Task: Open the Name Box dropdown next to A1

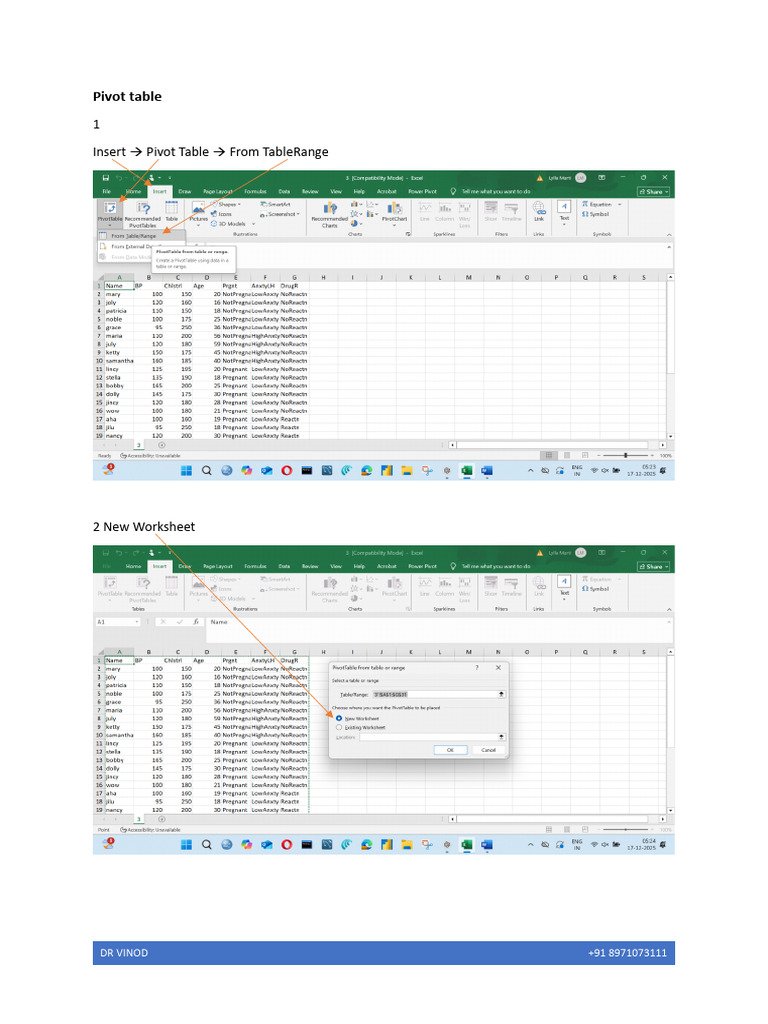Action: (137, 622)
